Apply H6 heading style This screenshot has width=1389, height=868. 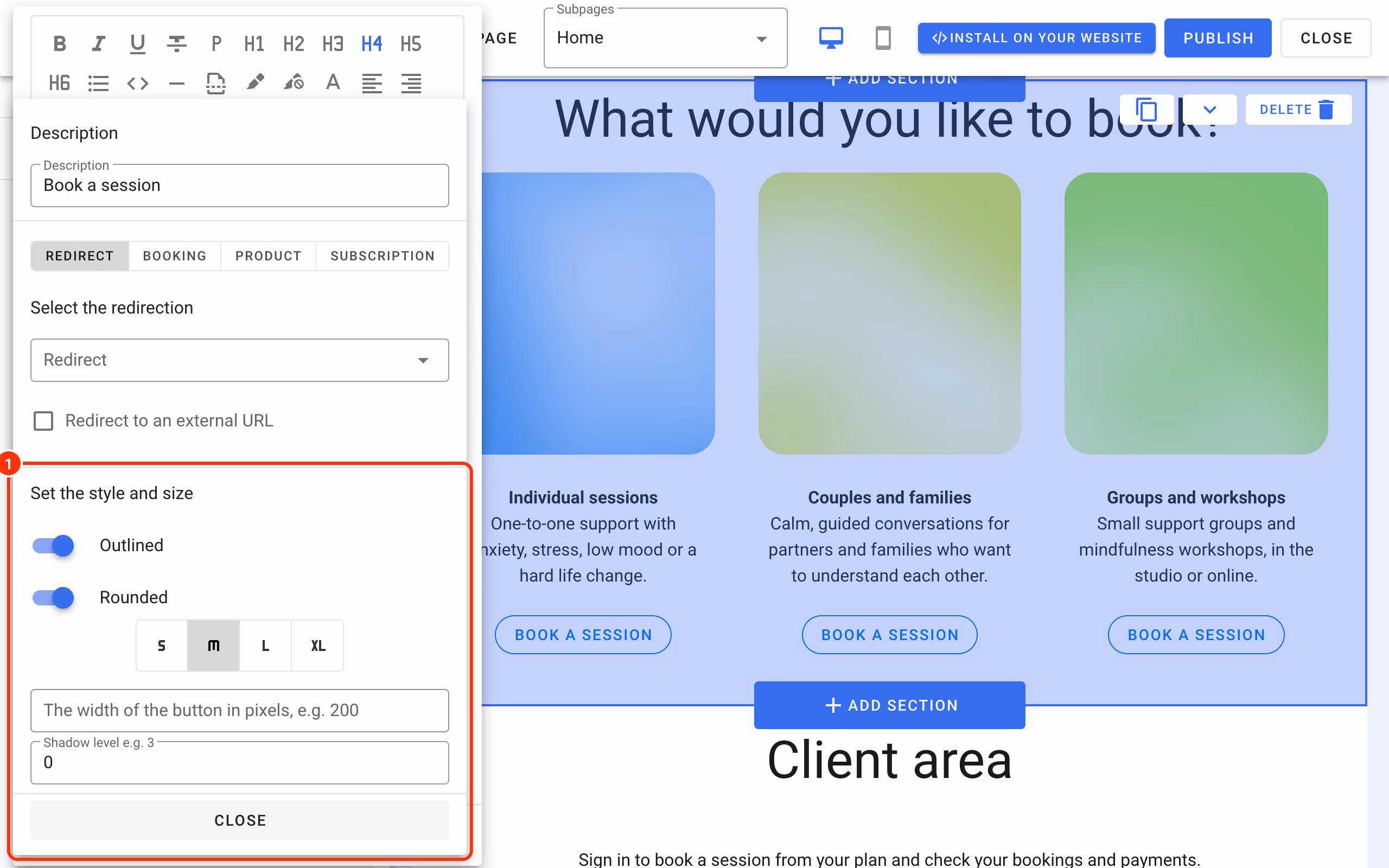click(59, 83)
